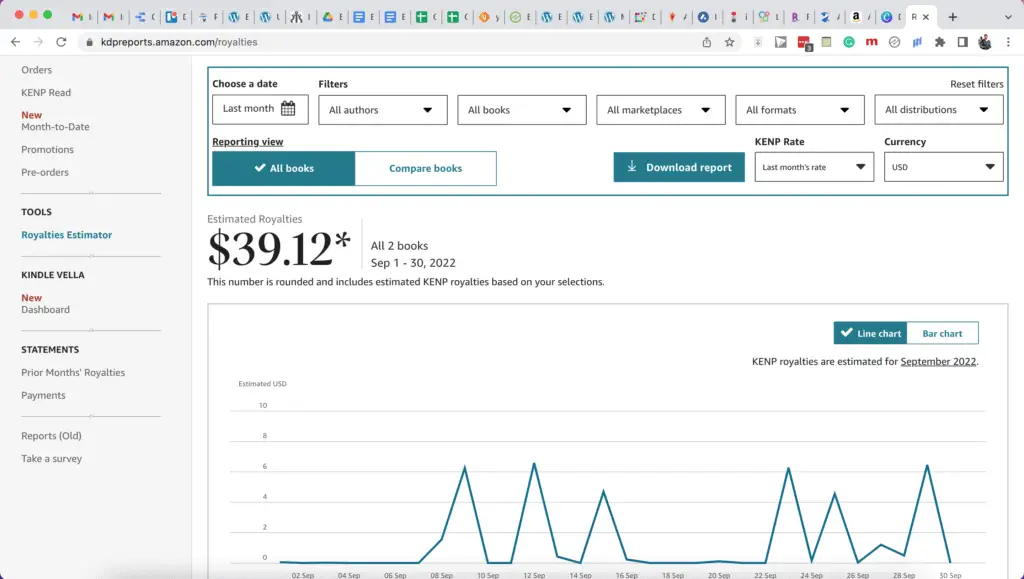This screenshot has height=579, width=1024.
Task: Expand the All books filter dropdown
Action: pos(522,110)
